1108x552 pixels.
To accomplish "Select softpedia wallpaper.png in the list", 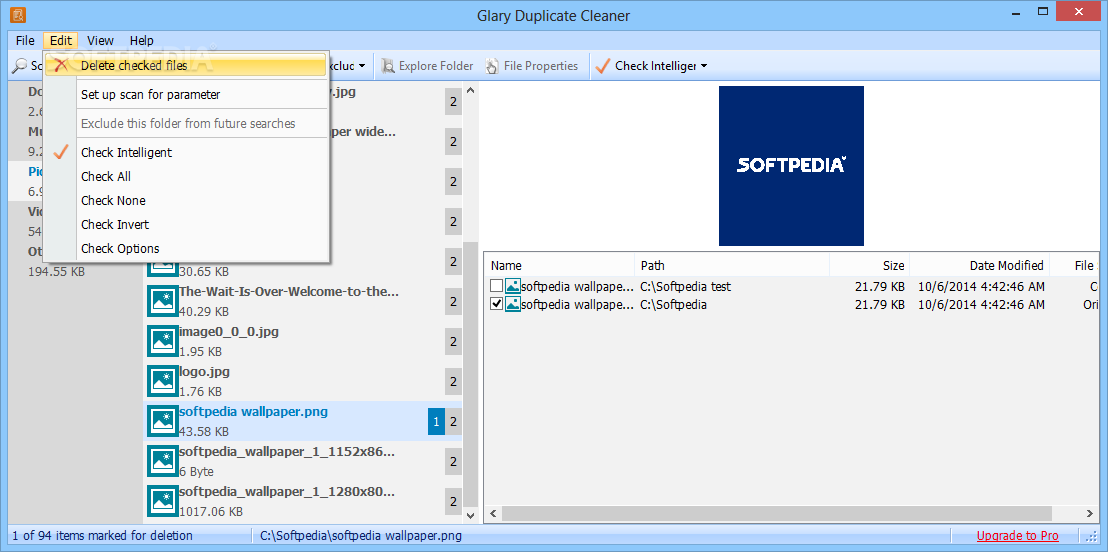I will [302, 421].
